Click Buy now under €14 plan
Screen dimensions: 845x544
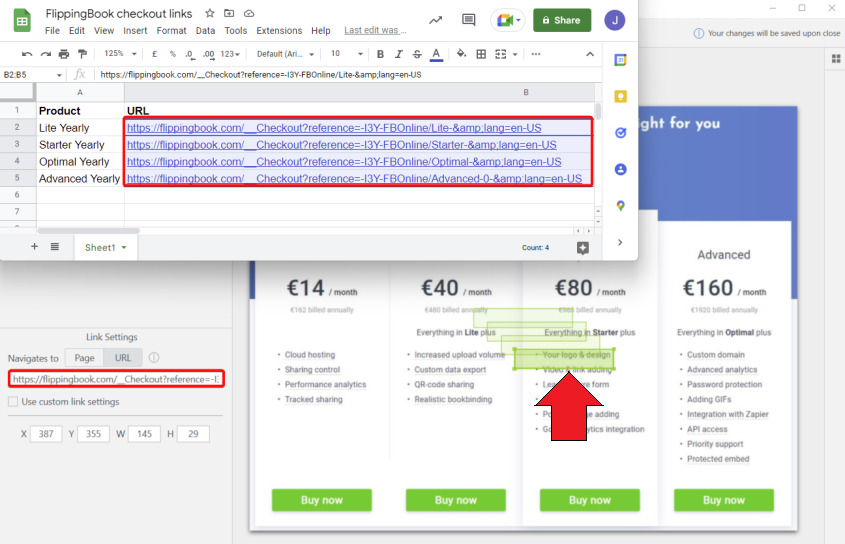(x=322, y=500)
